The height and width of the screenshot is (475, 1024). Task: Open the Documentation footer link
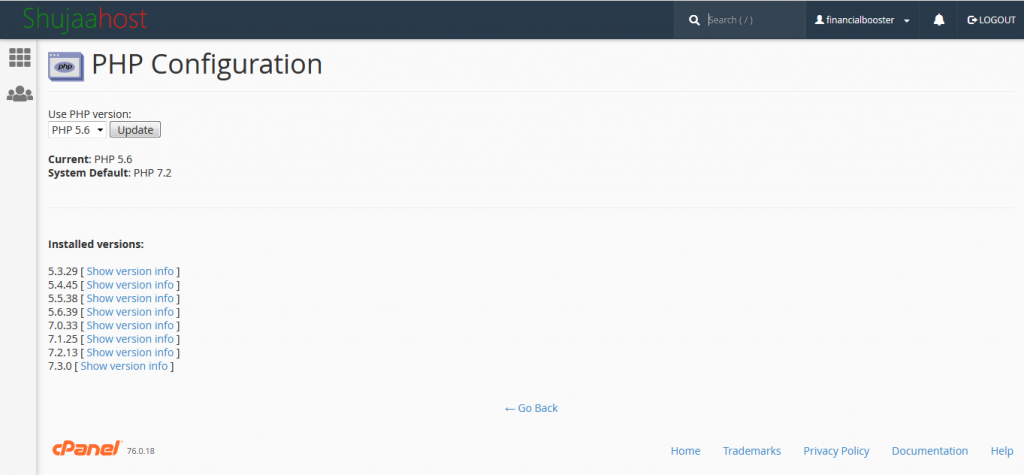coord(930,451)
